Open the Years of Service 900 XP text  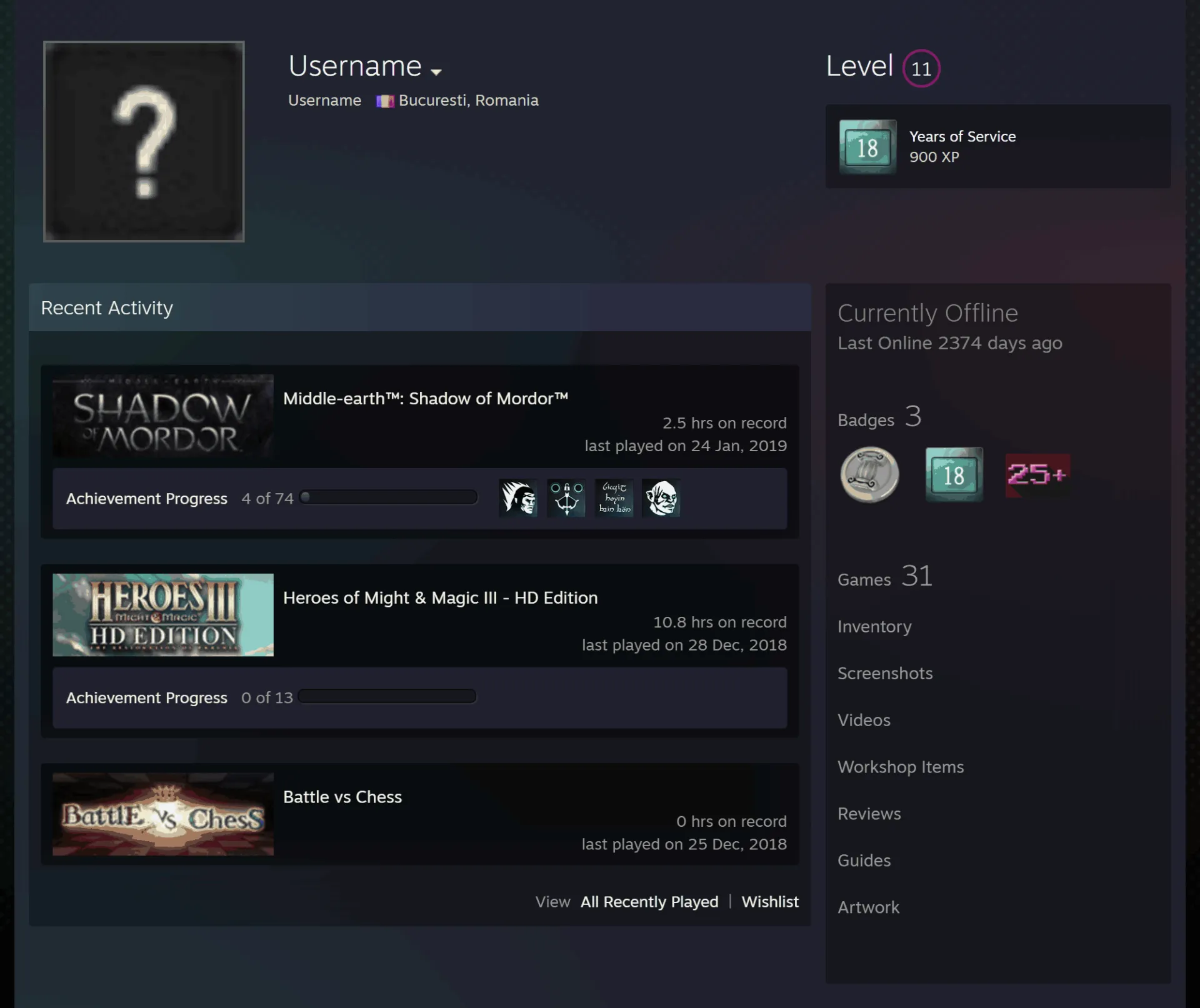[962, 147]
